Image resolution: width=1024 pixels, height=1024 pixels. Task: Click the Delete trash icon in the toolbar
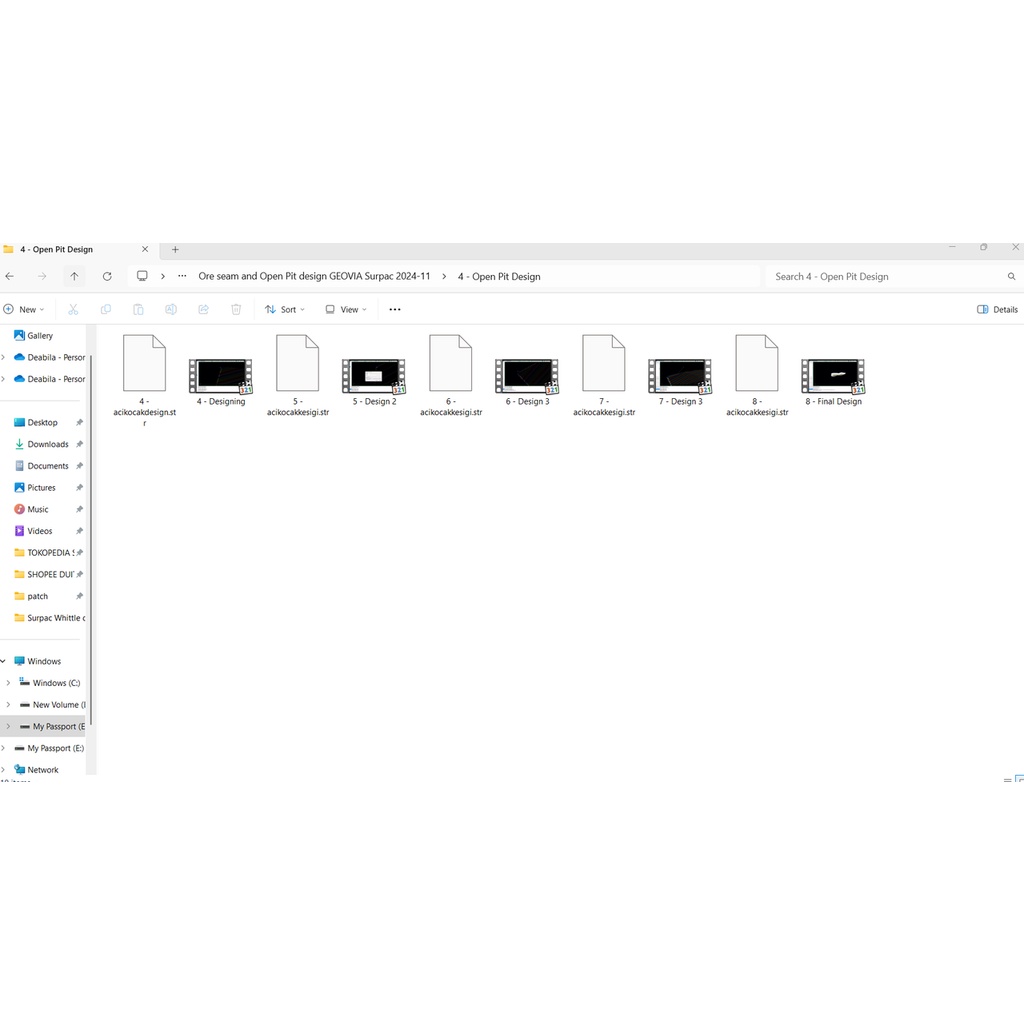(236, 310)
